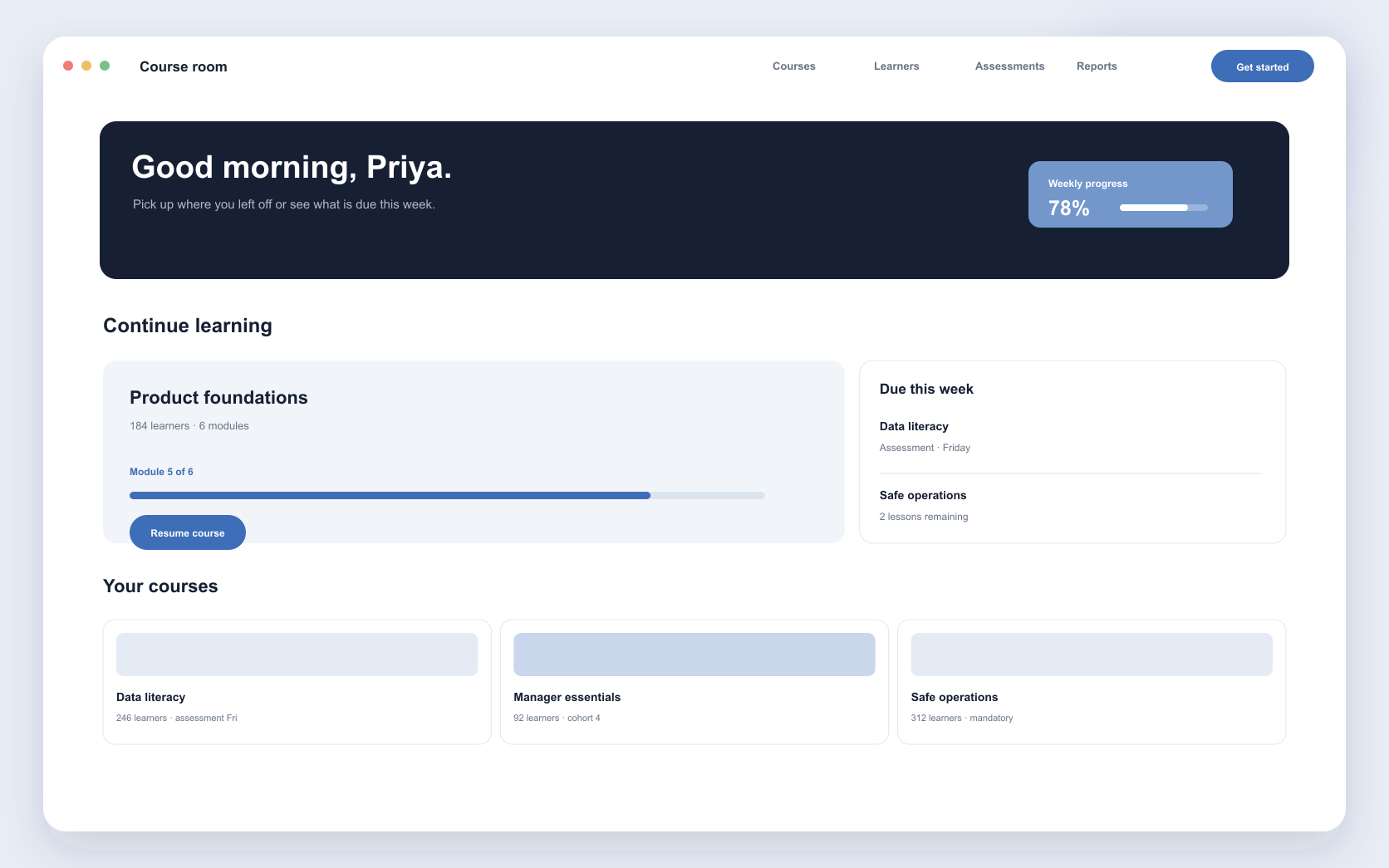This screenshot has height=868, width=1389.
Task: Click '312 learners · mandatory' text
Action: (x=962, y=718)
